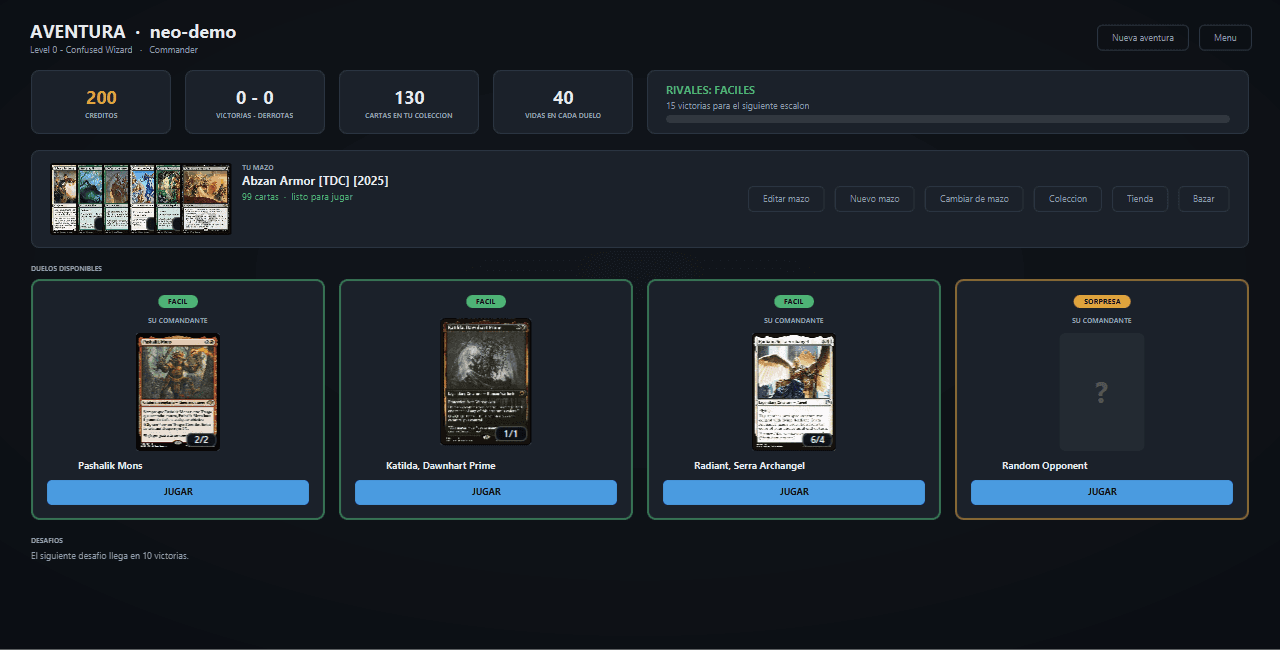
Task: Open the Menu button
Action: (1225, 37)
